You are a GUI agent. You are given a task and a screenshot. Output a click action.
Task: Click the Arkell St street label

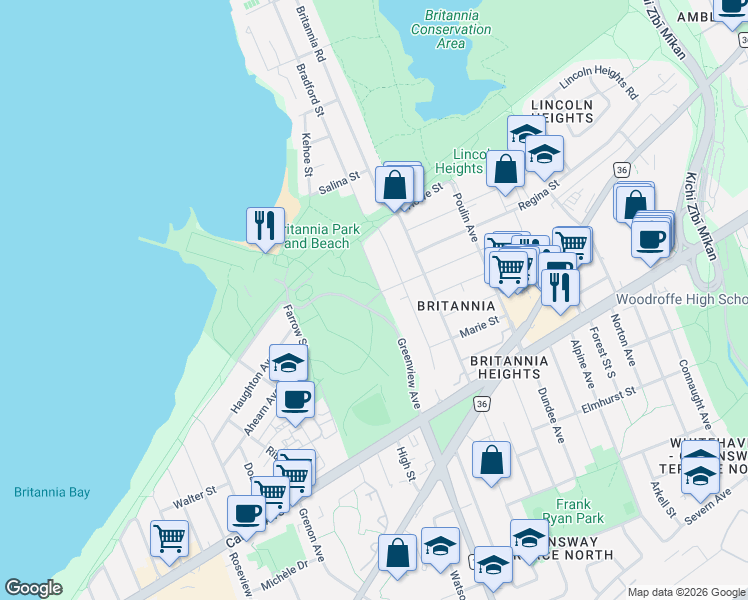(x=663, y=500)
